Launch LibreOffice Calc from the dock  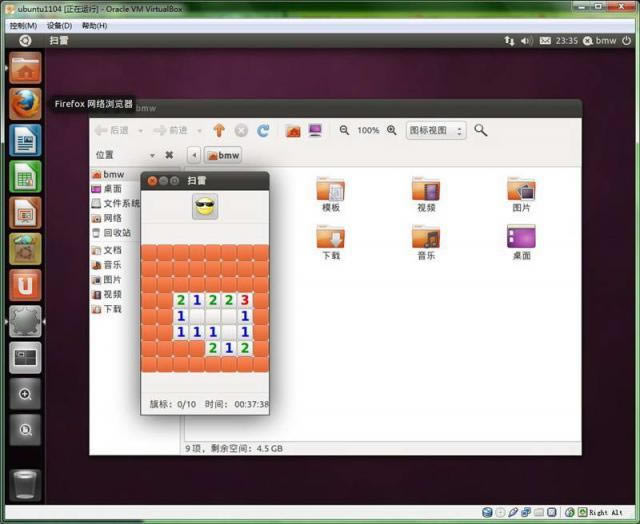(25, 176)
